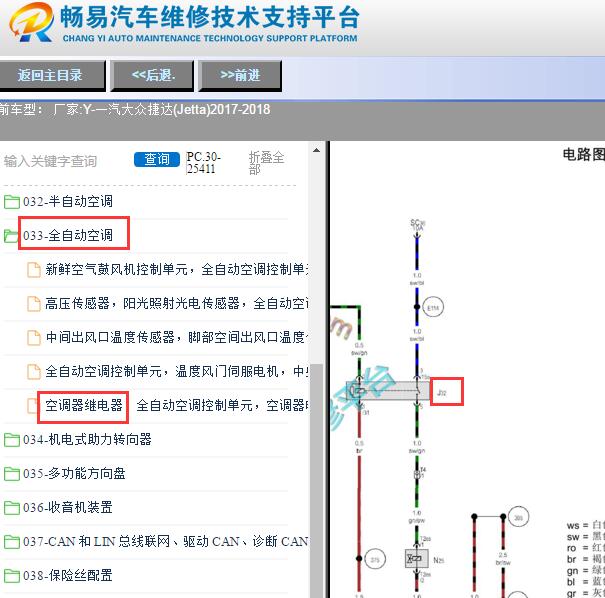Click SC fuse symbol atop diagram
The height and width of the screenshot is (598, 605).
click(x=417, y=226)
